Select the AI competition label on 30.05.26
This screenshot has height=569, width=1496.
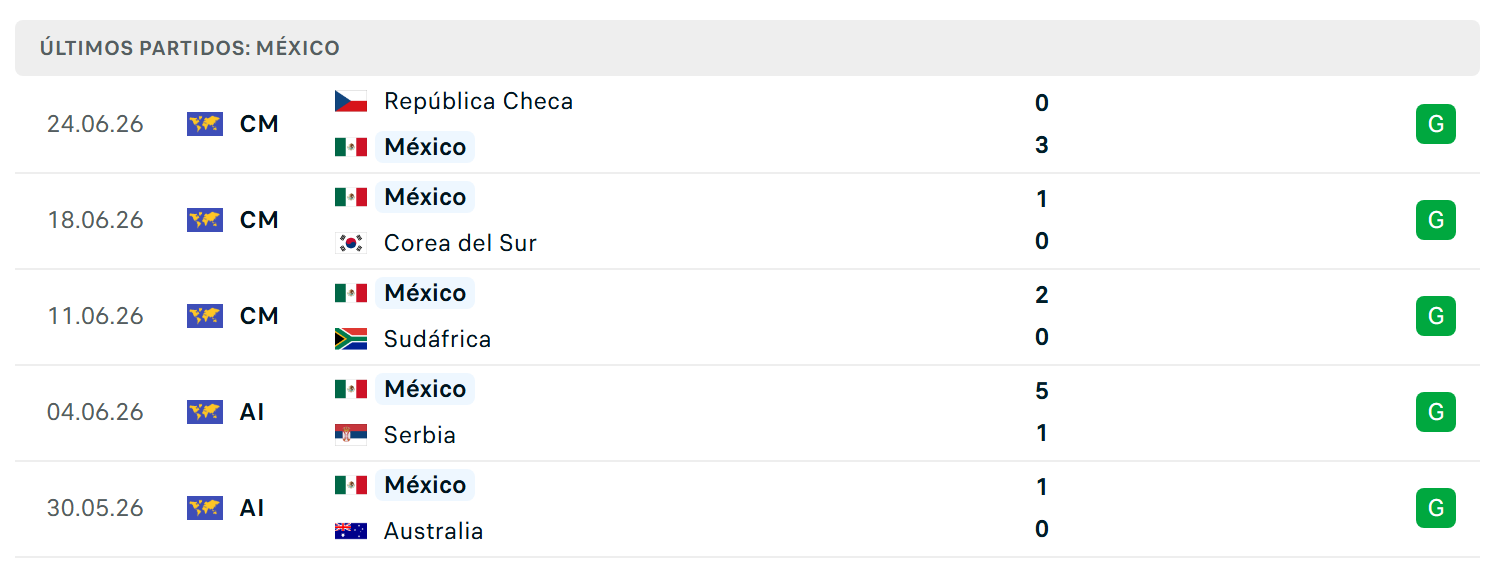[x=252, y=508]
